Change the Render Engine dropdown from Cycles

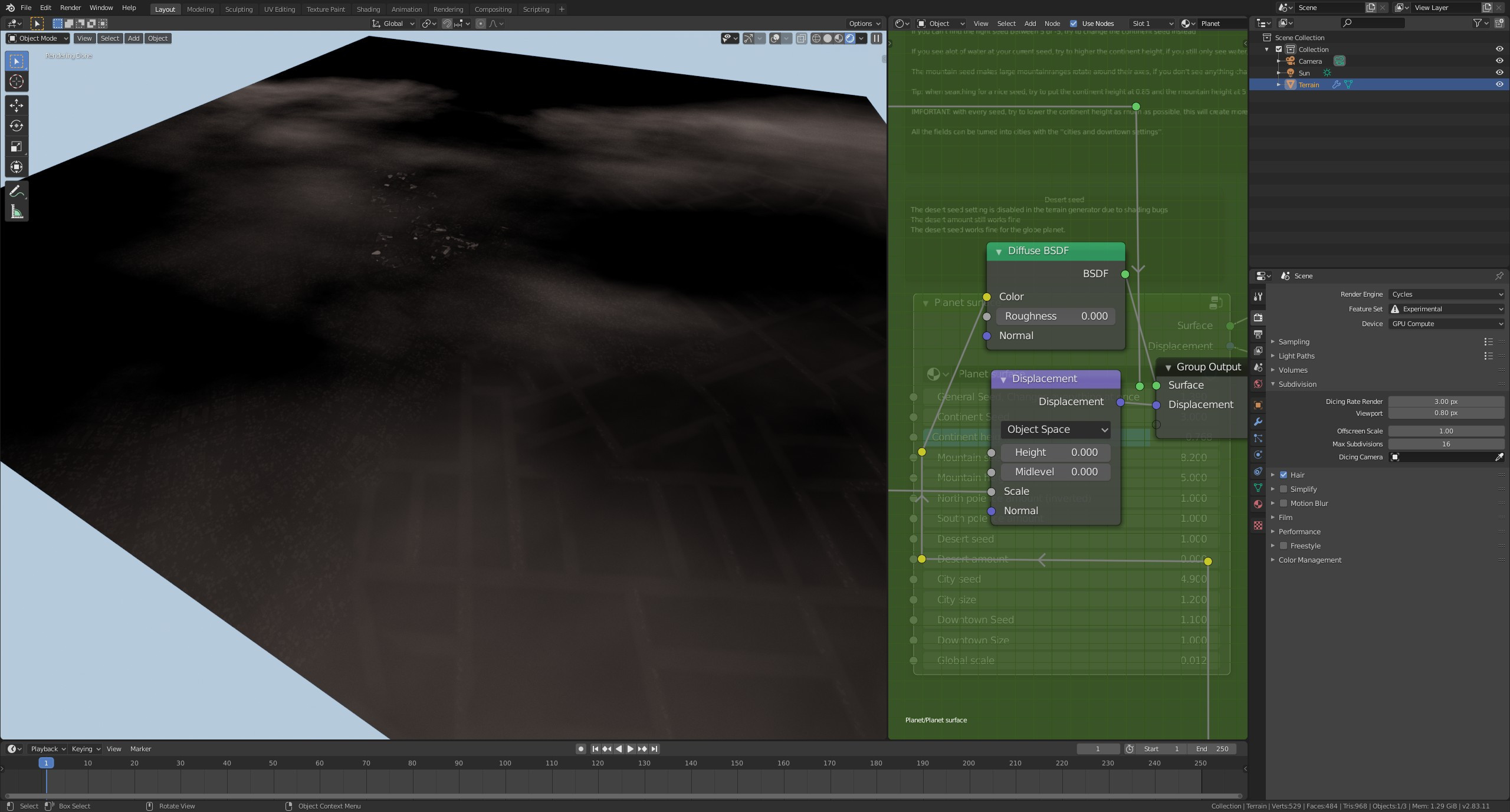(1447, 294)
